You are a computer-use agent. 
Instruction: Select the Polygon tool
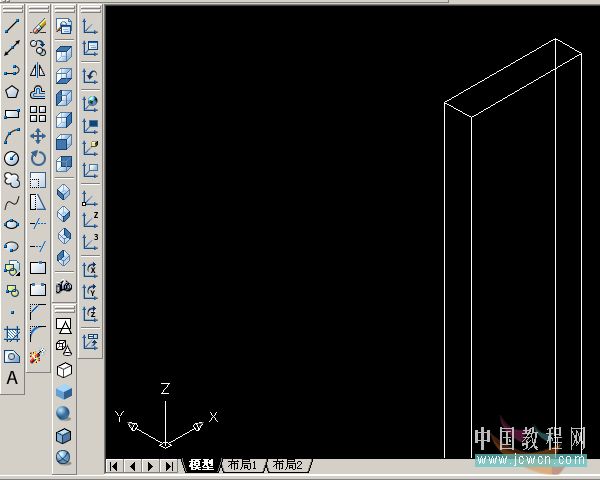(x=12, y=91)
